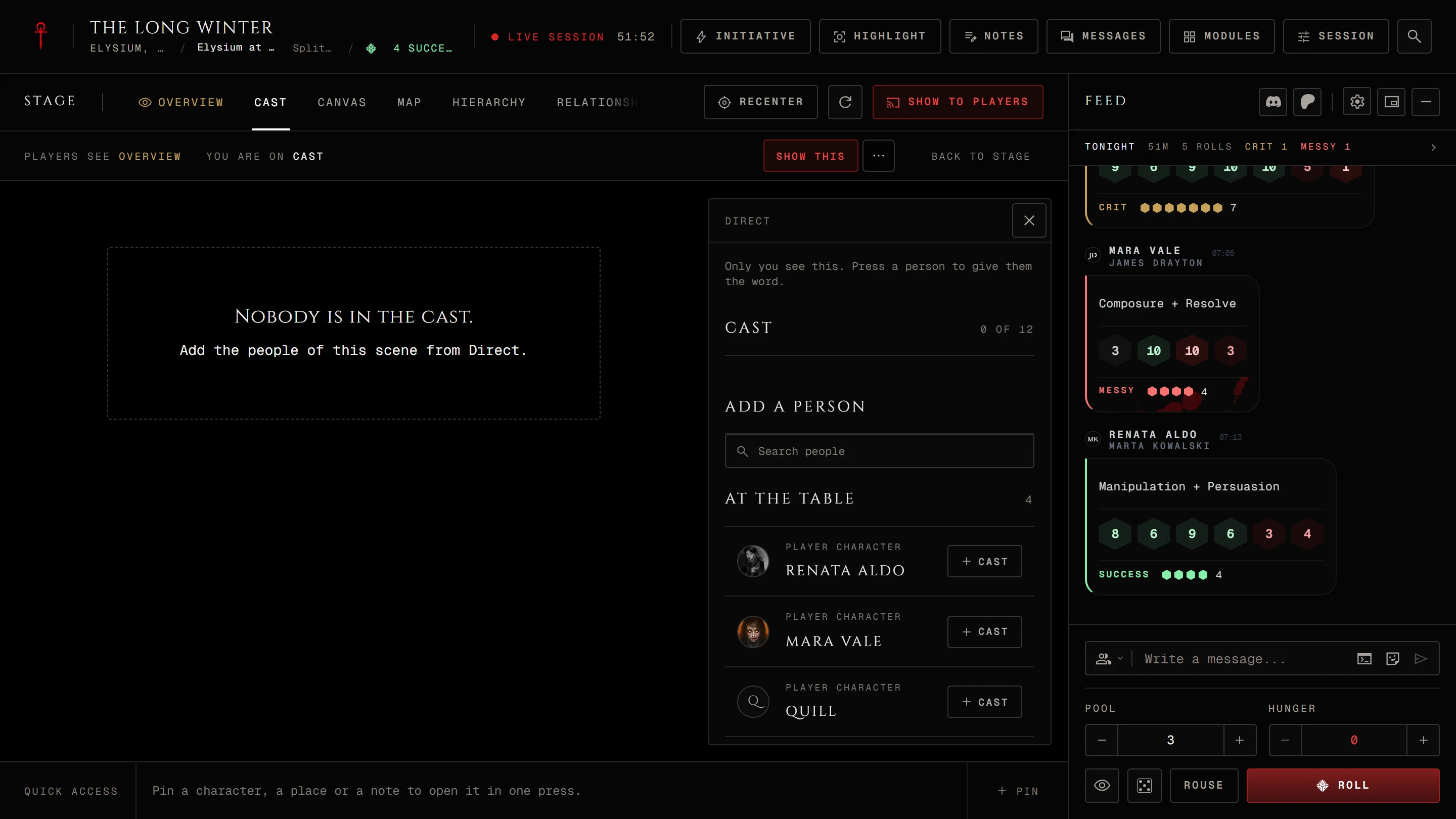Open Feed settings gear
Screen dimensions: 1456x819
[x=1357, y=102]
